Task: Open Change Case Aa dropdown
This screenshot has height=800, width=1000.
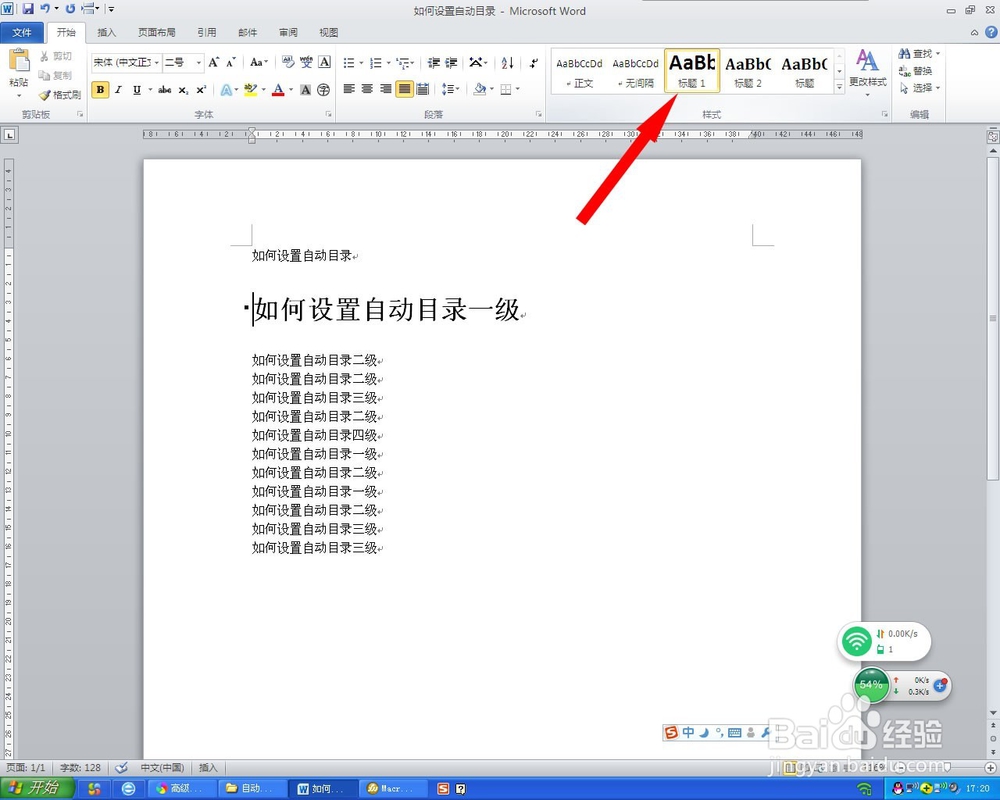Action: point(258,62)
